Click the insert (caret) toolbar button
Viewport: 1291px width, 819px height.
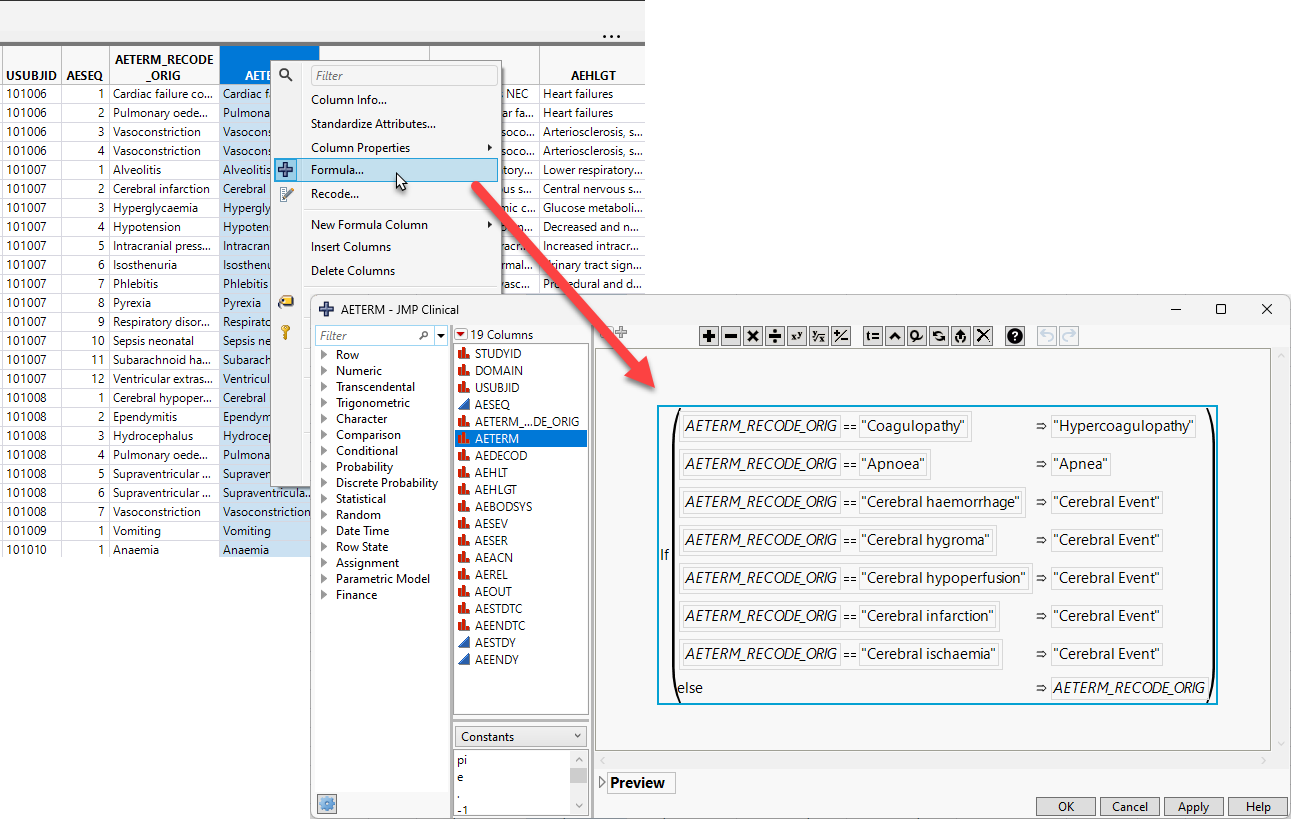coord(895,336)
